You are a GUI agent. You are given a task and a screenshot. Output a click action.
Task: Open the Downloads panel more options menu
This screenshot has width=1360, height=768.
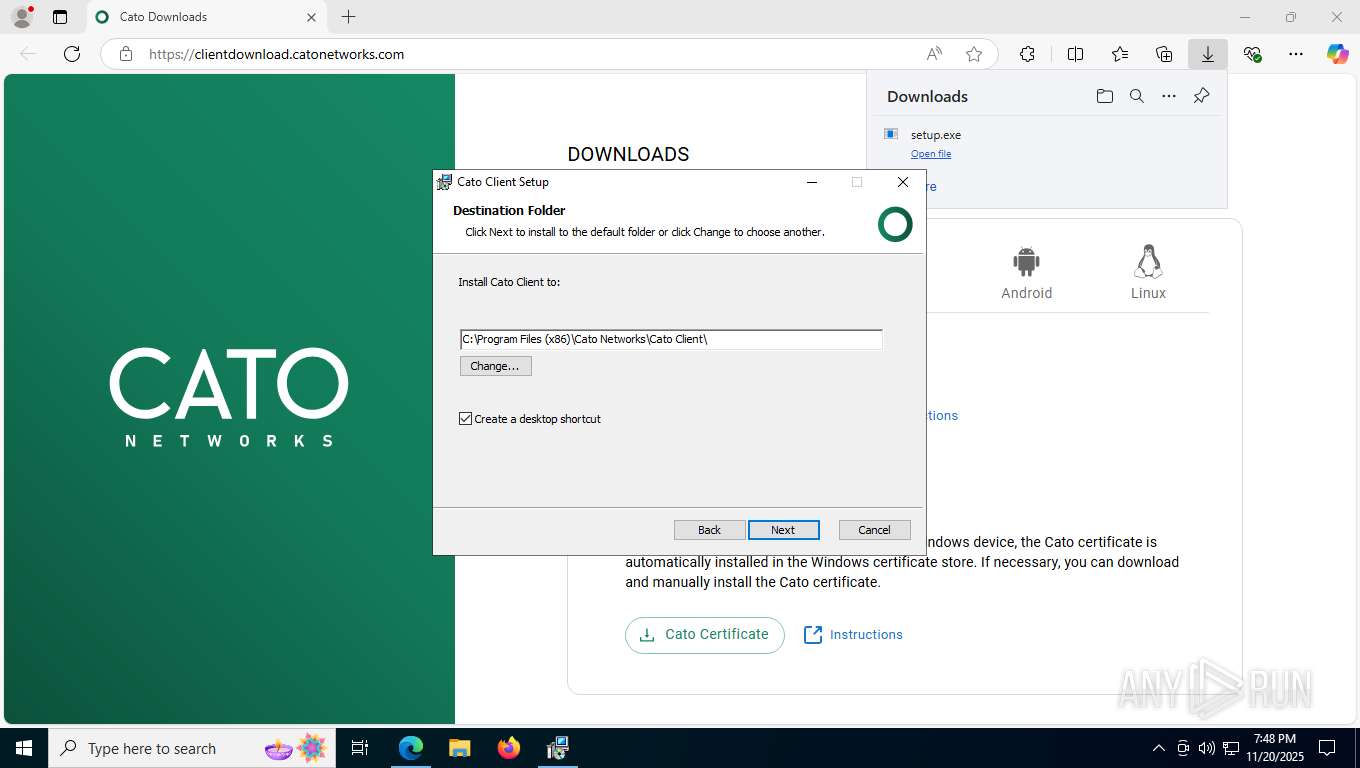pos(1169,96)
